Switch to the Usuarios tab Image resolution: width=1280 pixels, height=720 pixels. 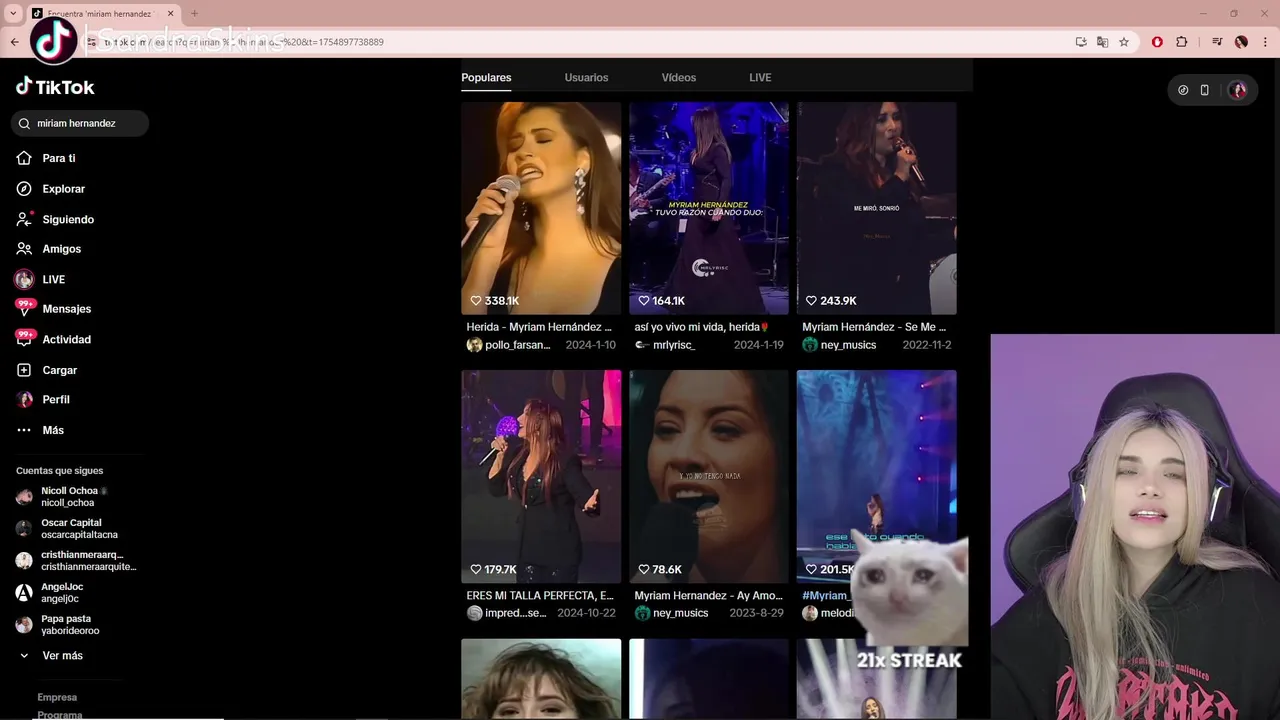point(586,78)
